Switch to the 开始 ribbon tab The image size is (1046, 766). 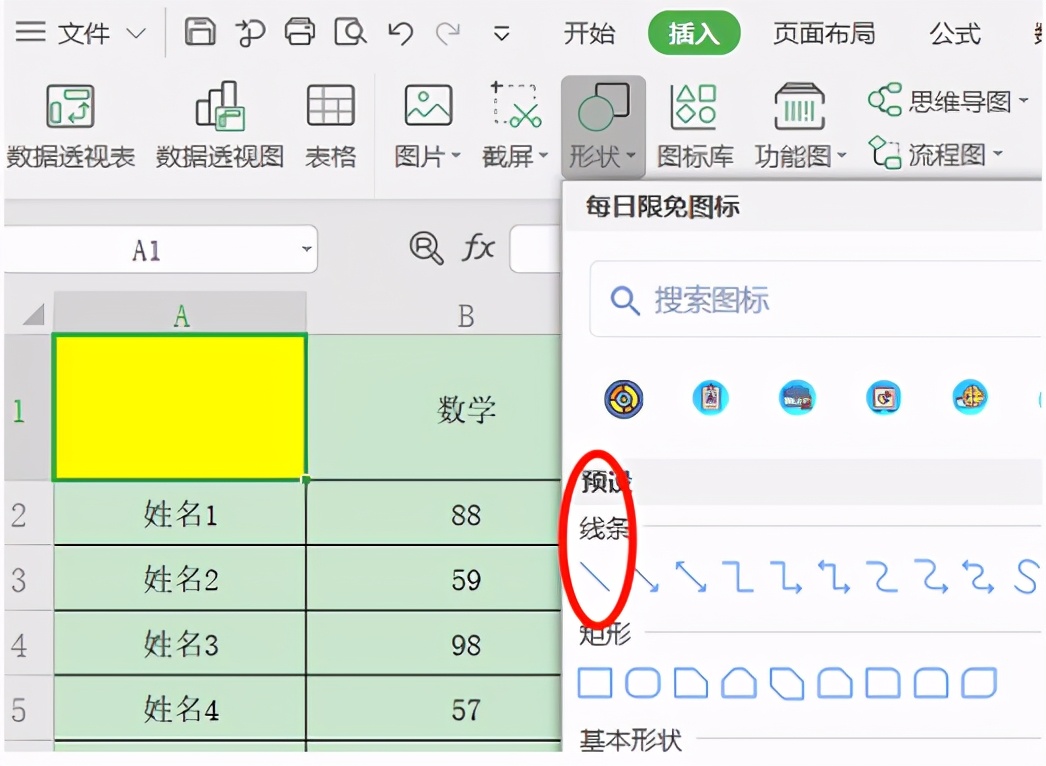(x=589, y=33)
